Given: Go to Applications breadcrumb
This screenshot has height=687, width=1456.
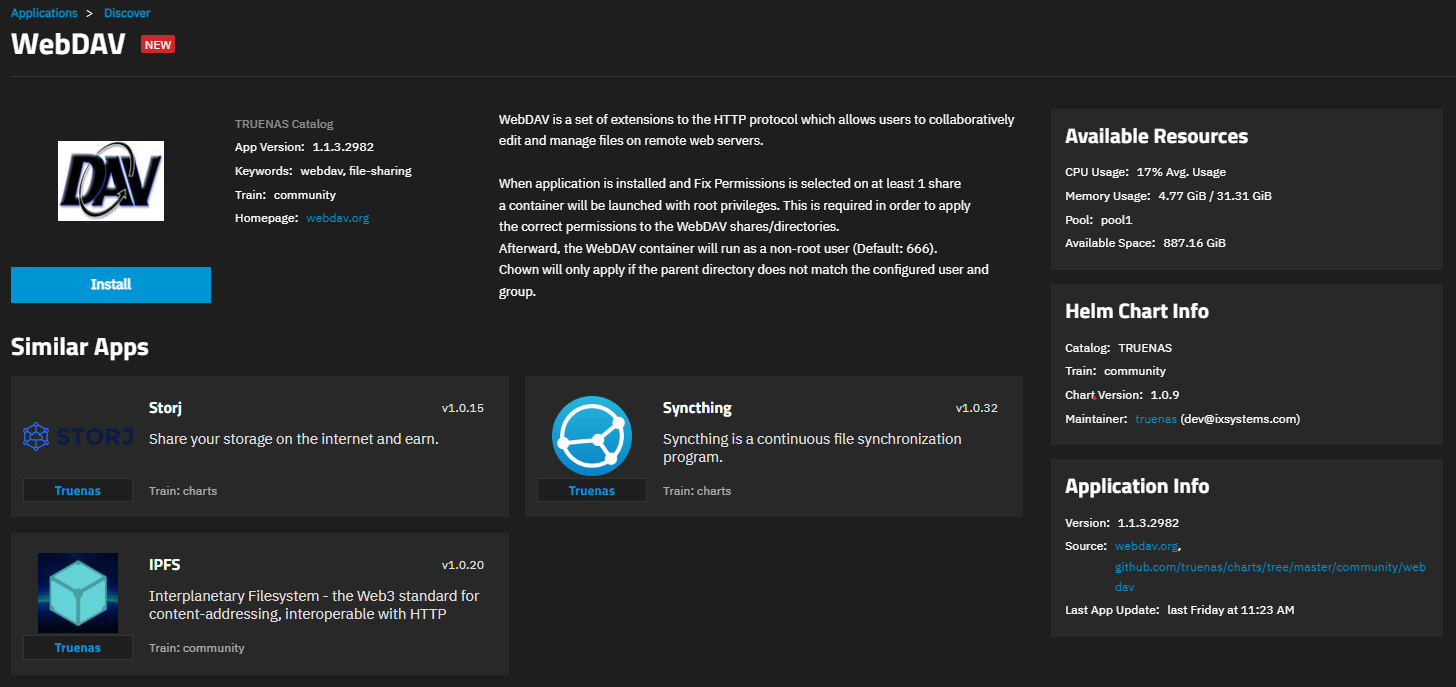Looking at the screenshot, I should pos(44,13).
